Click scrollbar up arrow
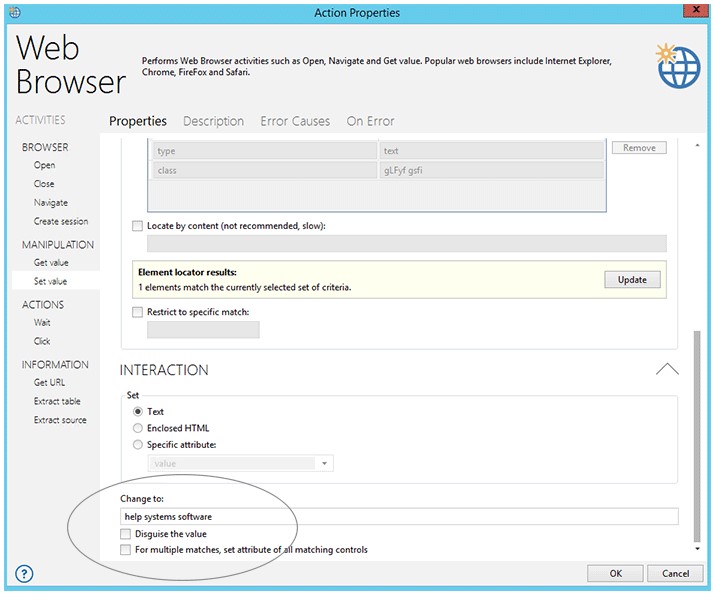 pos(697,145)
